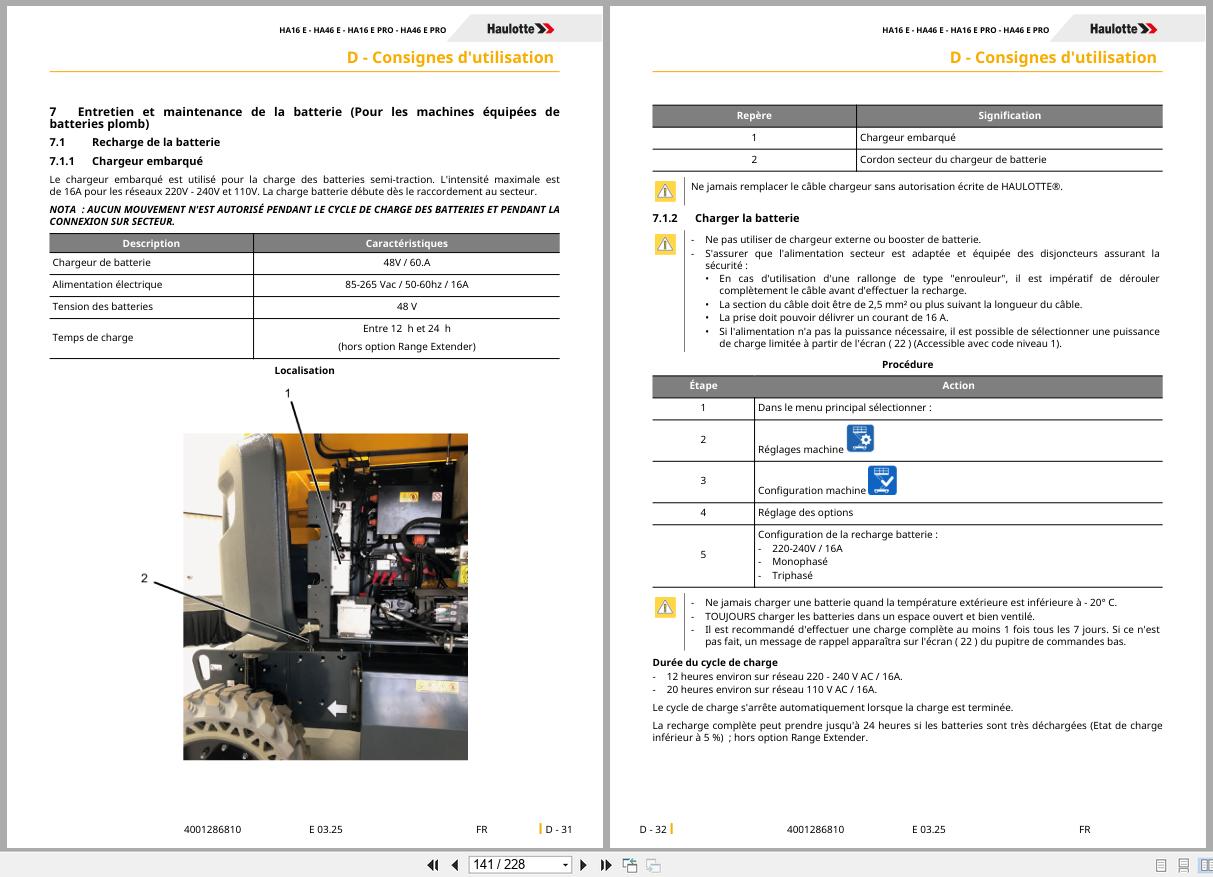This screenshot has width=1213, height=877.
Task: Click the left page 'D - Consignes d'utilisation' title
Action: 450,58
